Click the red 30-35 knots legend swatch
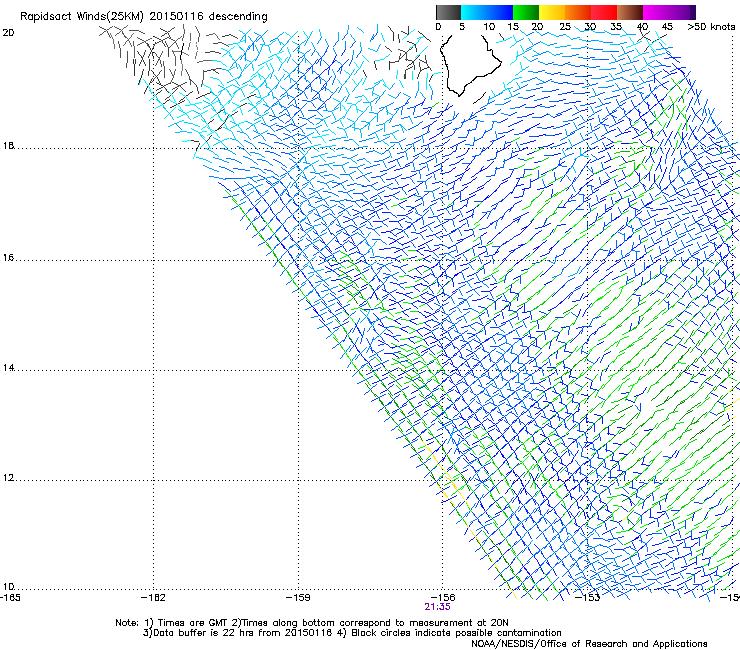 click(x=604, y=12)
